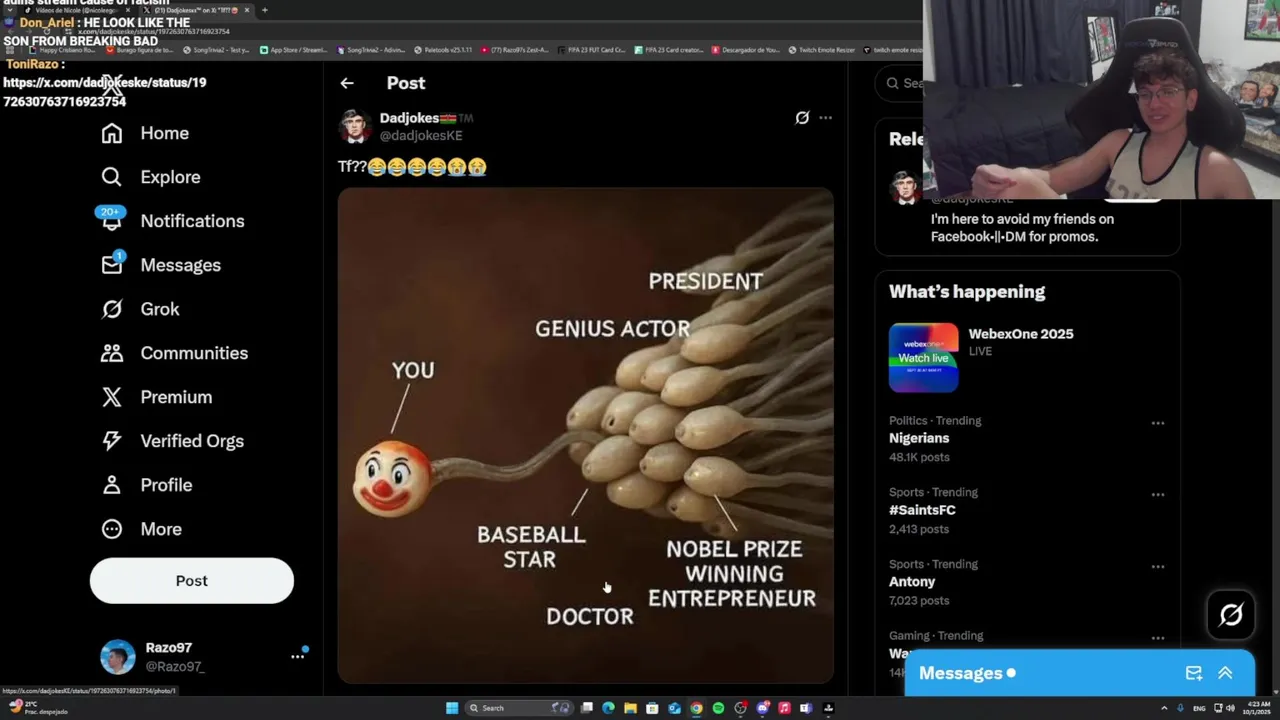Viewport: 1280px width, 720px height.
Task: Open Microsoft Edge from the taskbar
Action: [608, 708]
